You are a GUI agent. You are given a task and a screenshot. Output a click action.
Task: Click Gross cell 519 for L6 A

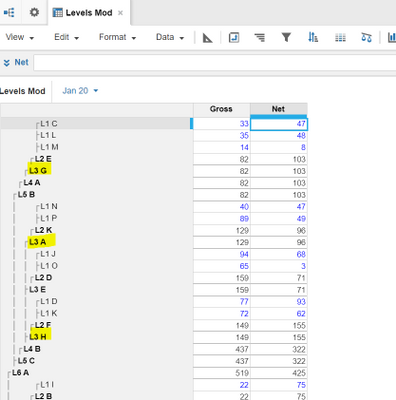pyautogui.click(x=222, y=373)
